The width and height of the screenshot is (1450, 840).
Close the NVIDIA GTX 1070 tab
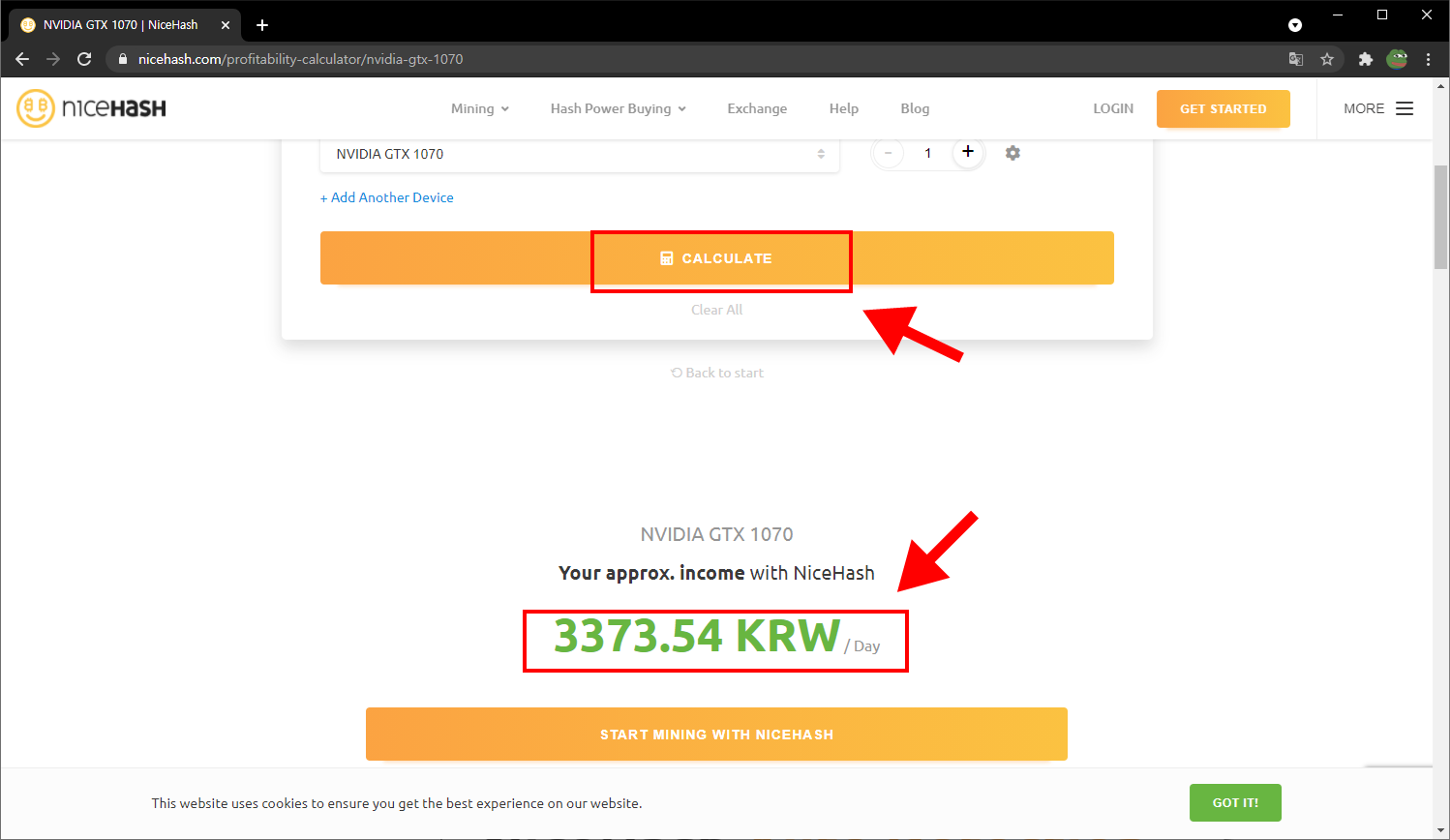point(226,25)
